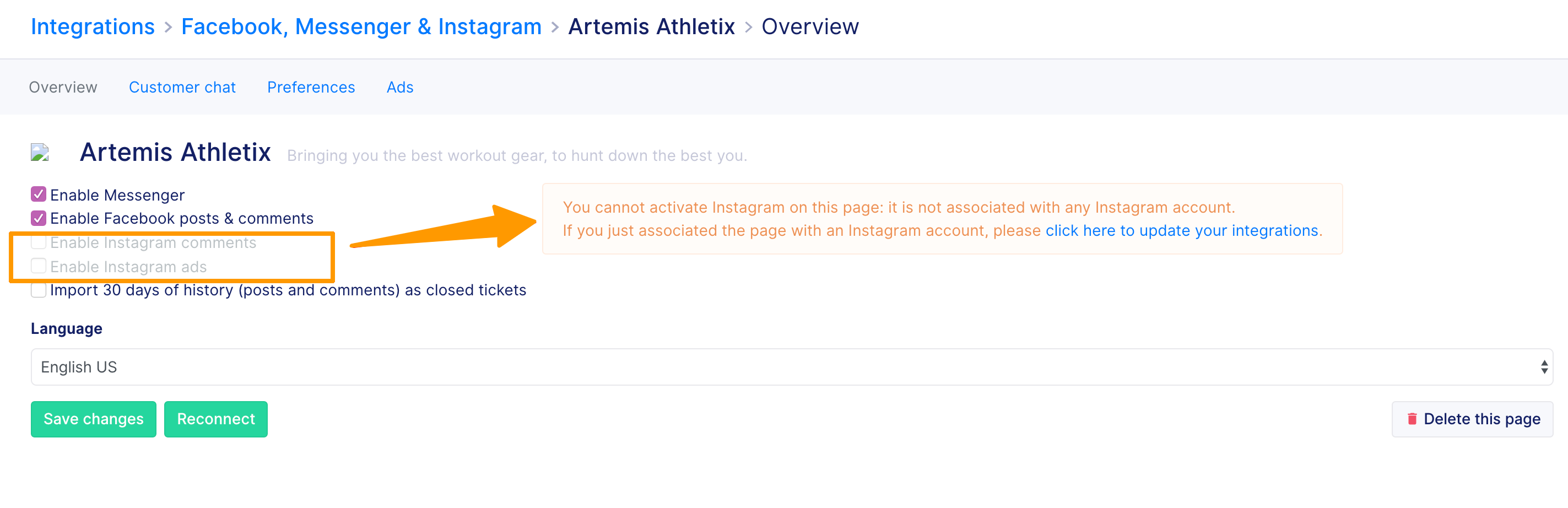Select the Overview tab
Screen dimensions: 1568x508
click(63, 87)
